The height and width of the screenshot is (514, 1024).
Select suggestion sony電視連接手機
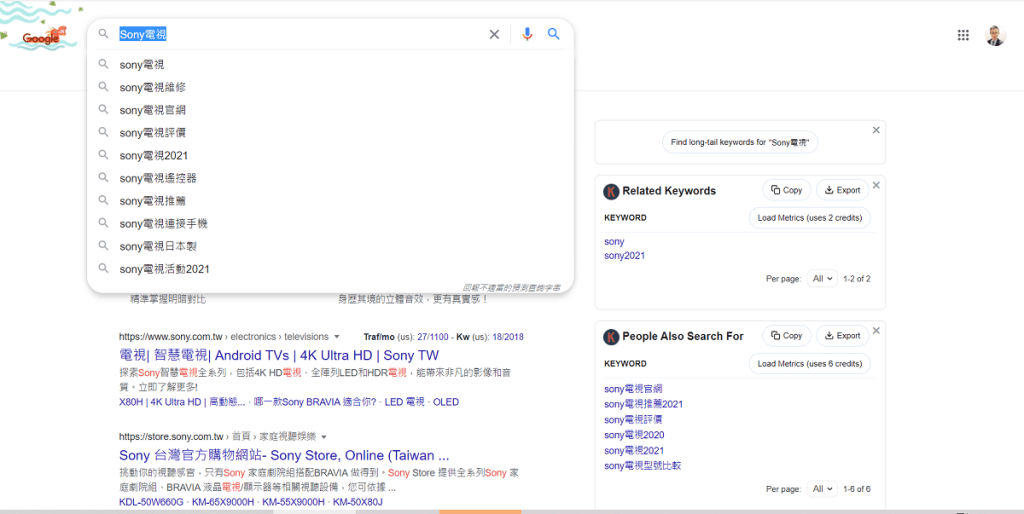pos(330,223)
